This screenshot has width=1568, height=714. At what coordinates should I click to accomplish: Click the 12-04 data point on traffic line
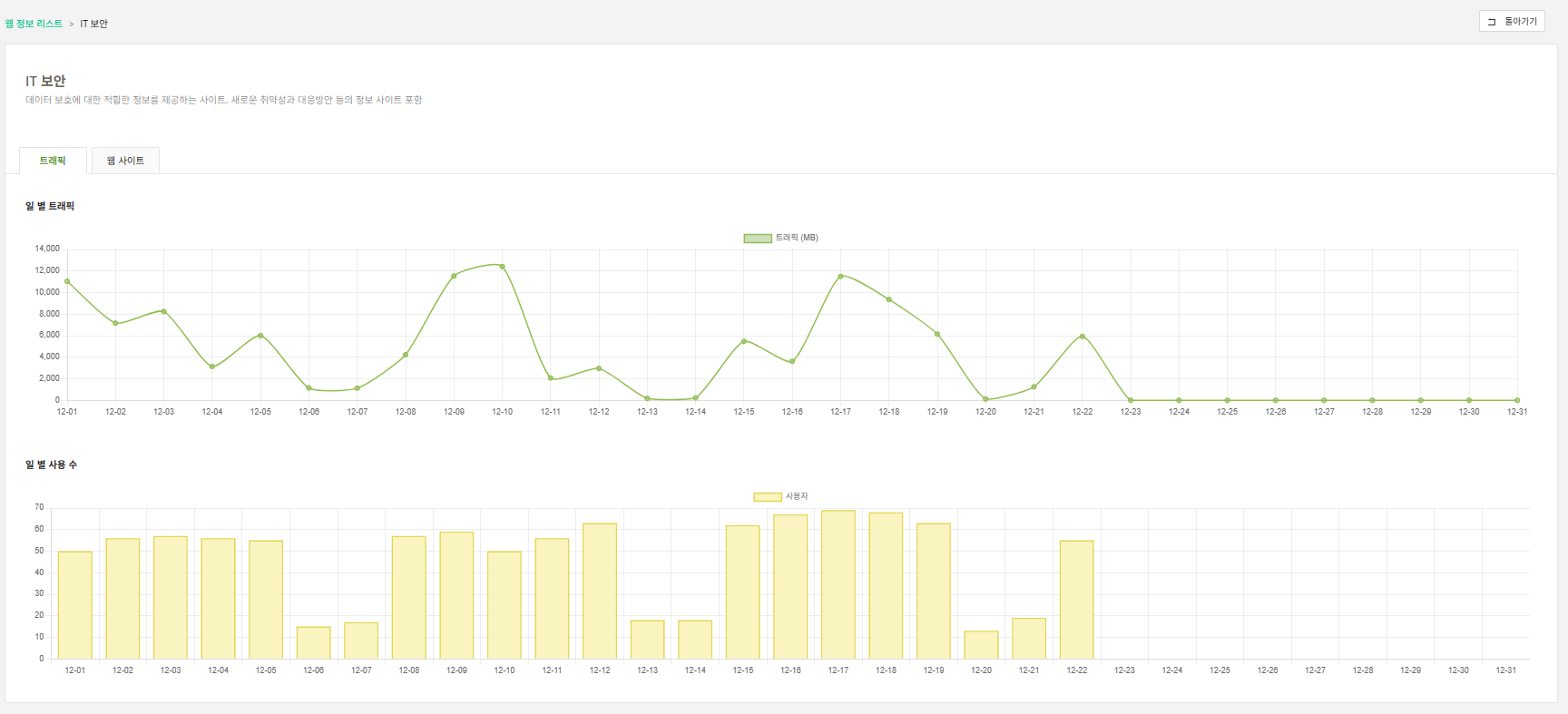(212, 367)
